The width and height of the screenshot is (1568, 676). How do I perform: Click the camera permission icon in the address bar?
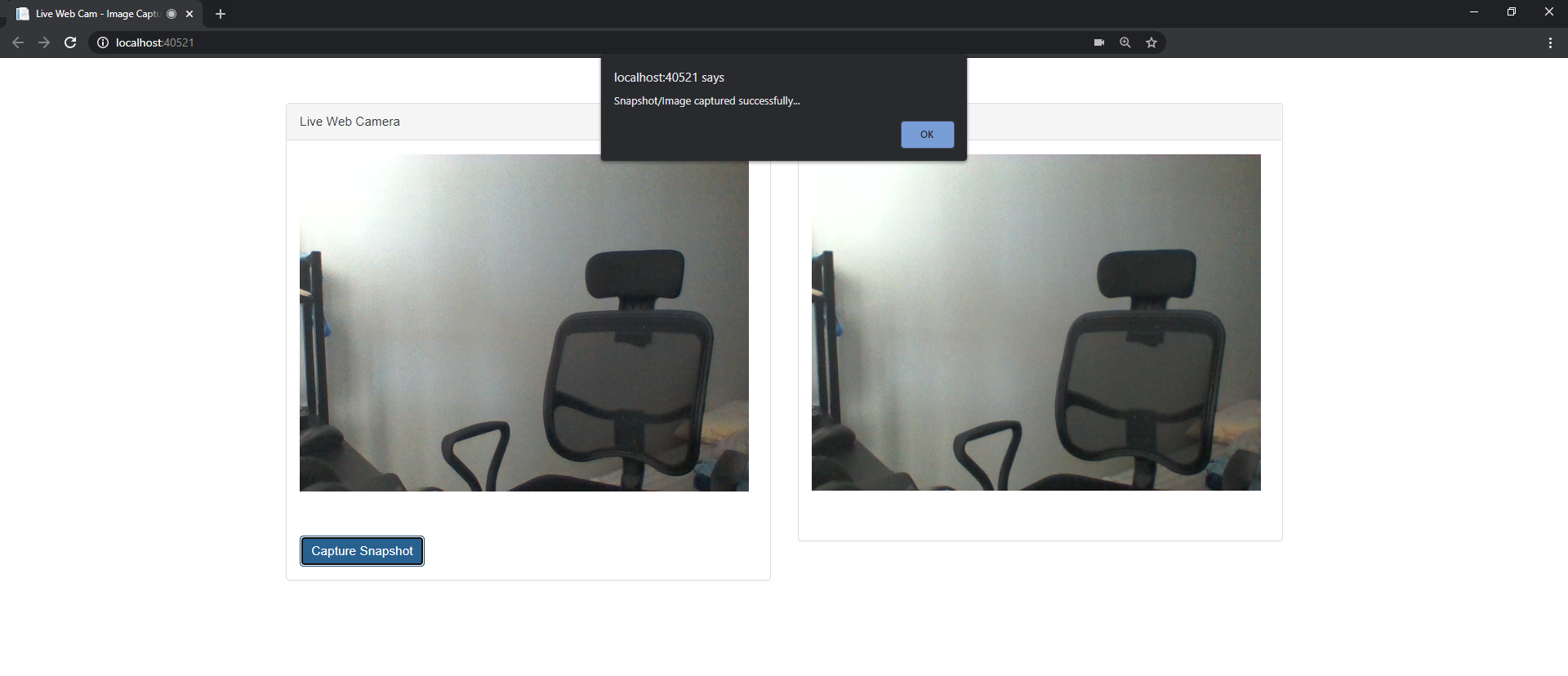[x=1099, y=42]
